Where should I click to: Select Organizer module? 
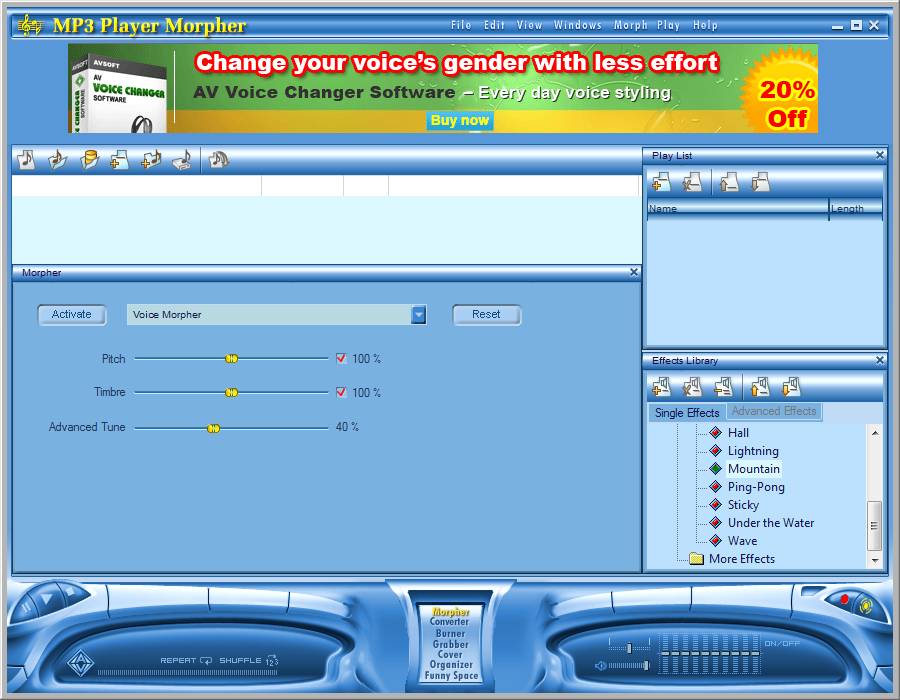pos(451,664)
